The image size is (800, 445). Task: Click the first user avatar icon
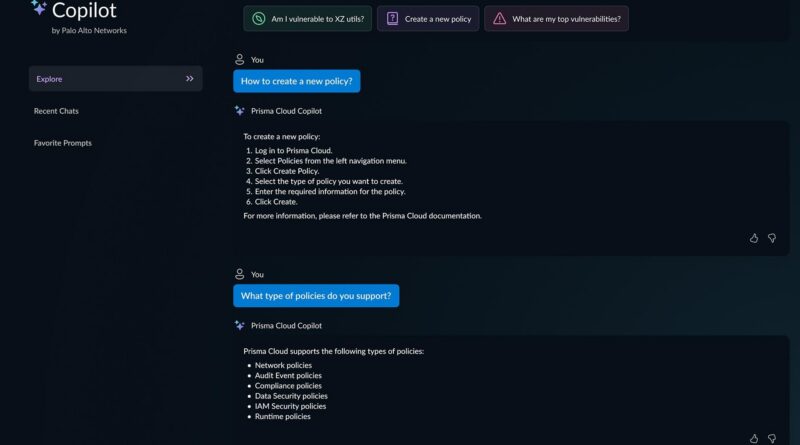coord(240,60)
